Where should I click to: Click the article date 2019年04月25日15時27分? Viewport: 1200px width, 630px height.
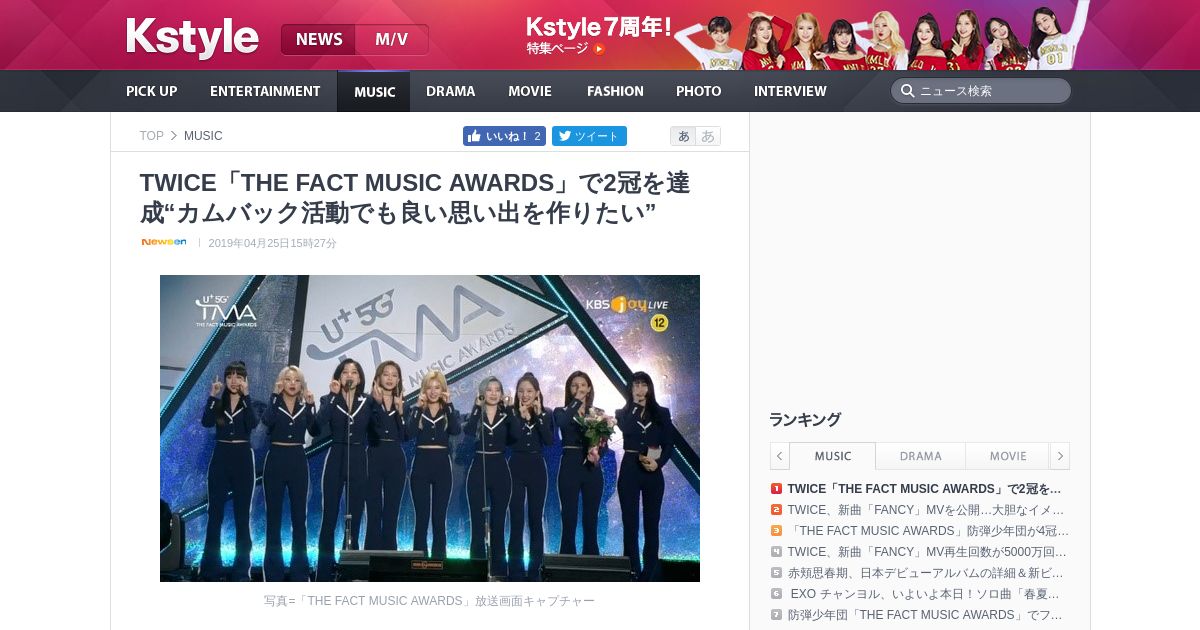[x=272, y=243]
